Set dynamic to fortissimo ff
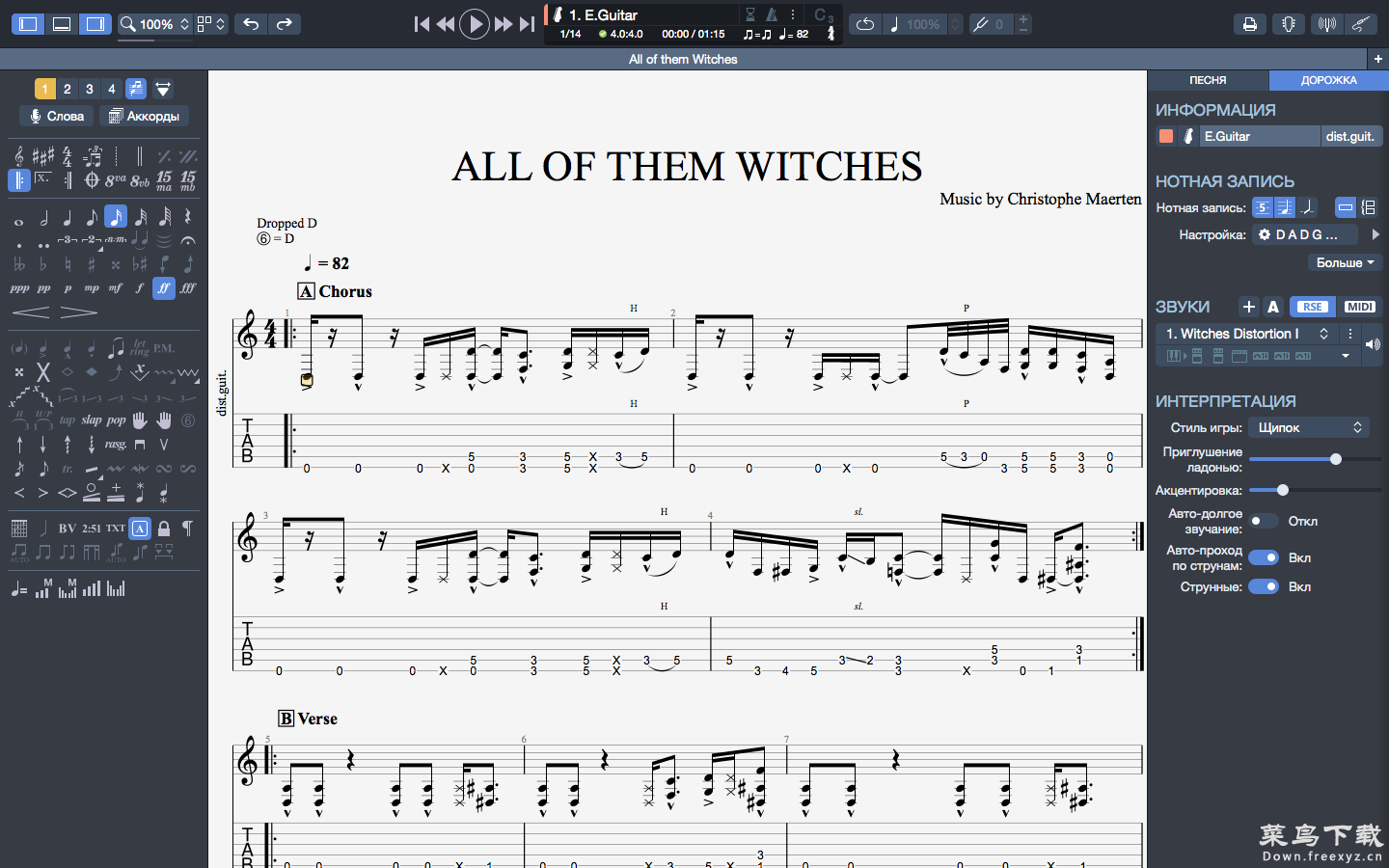Screen dimensions: 1389x868 164,287
